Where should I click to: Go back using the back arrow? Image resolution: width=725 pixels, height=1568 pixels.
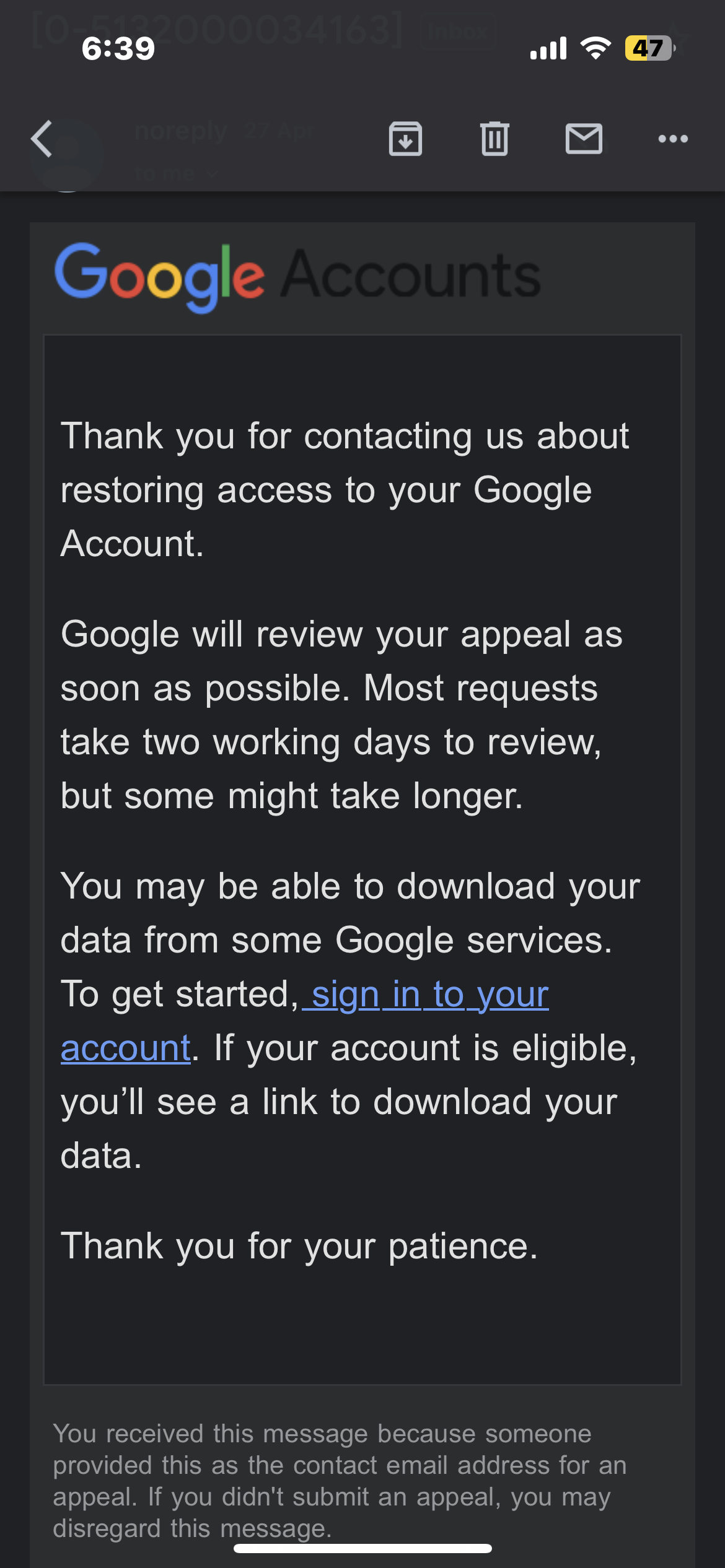click(x=42, y=139)
